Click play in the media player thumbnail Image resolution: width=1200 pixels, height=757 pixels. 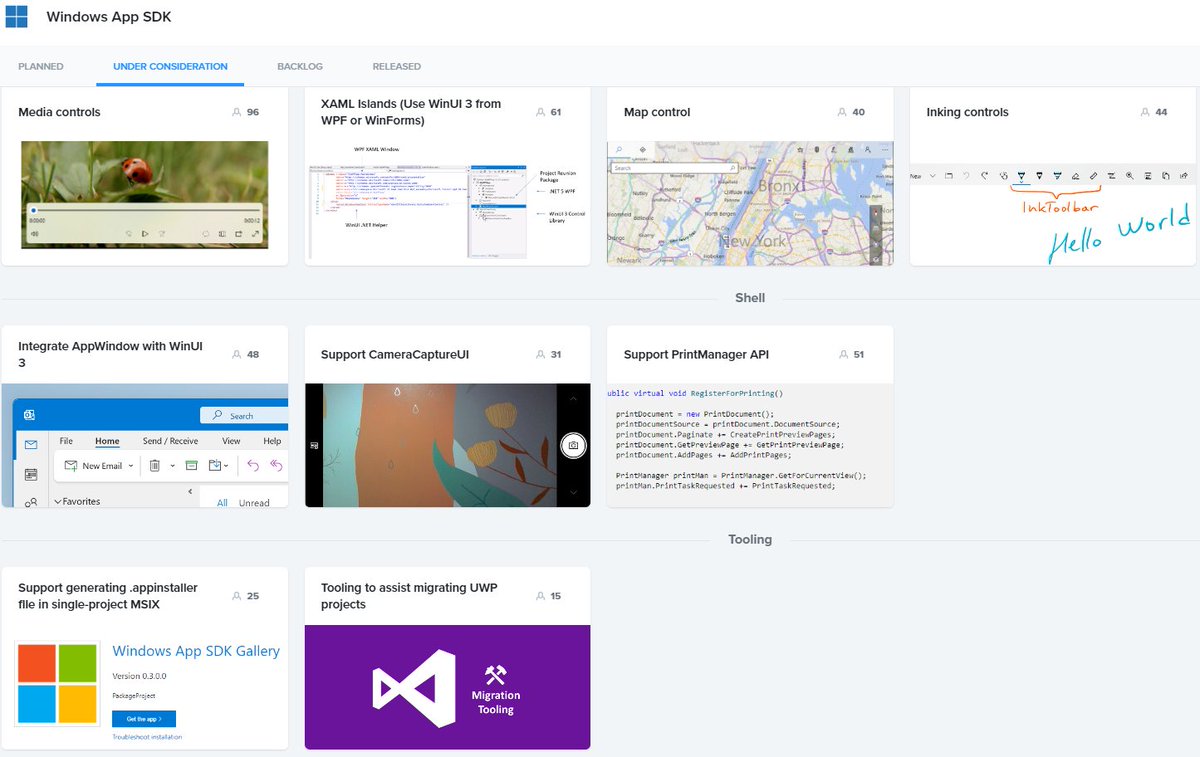tap(145, 234)
